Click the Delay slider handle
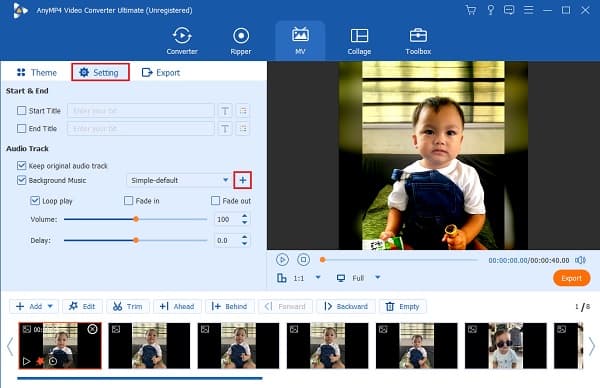This screenshot has width=600, height=388. click(136, 240)
